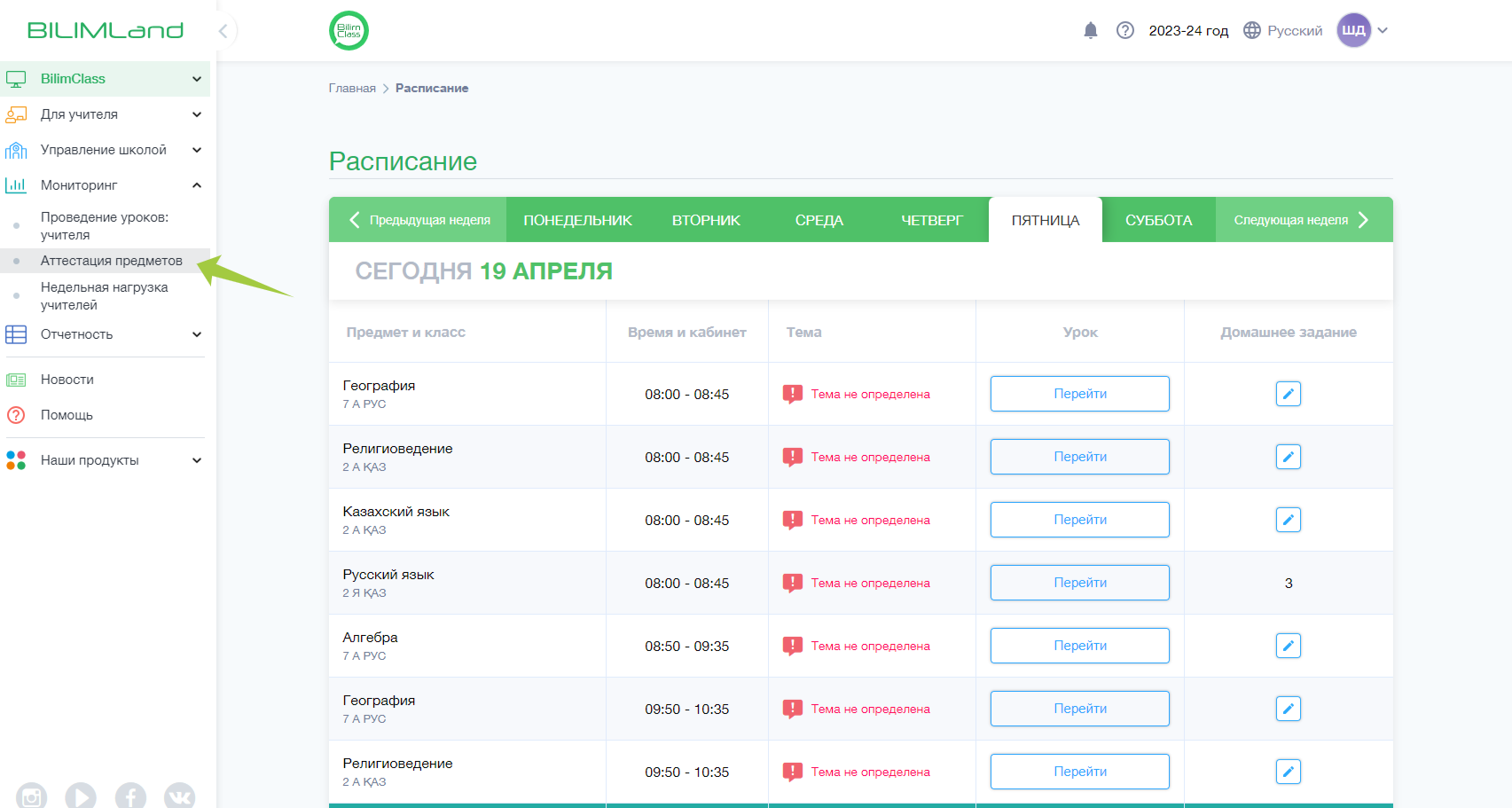This screenshot has height=808, width=1512.
Task: Open the Русский language selector
Action: (1295, 30)
